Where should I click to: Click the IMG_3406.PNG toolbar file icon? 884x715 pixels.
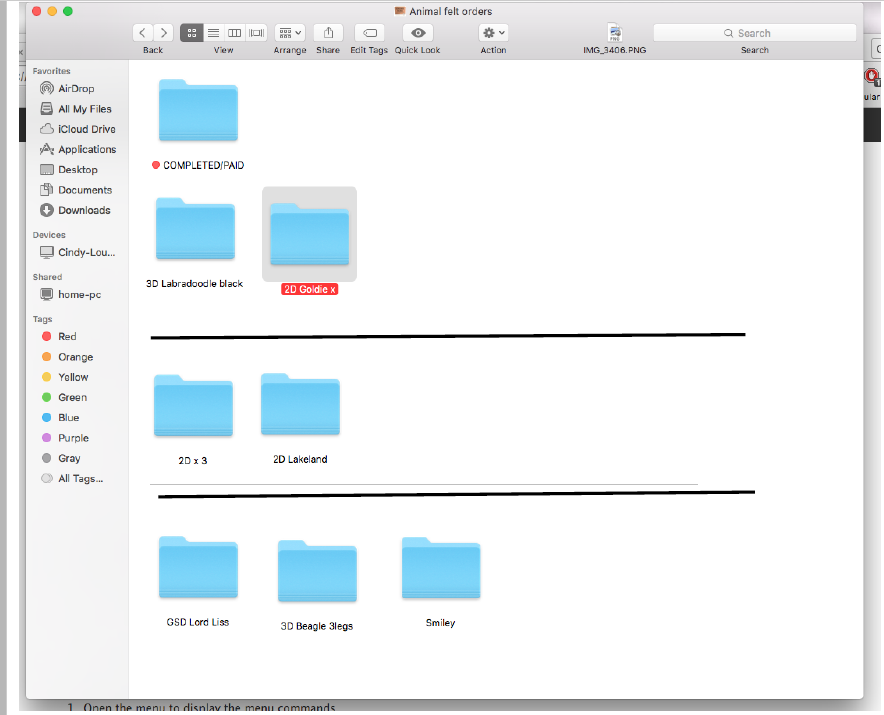(615, 33)
